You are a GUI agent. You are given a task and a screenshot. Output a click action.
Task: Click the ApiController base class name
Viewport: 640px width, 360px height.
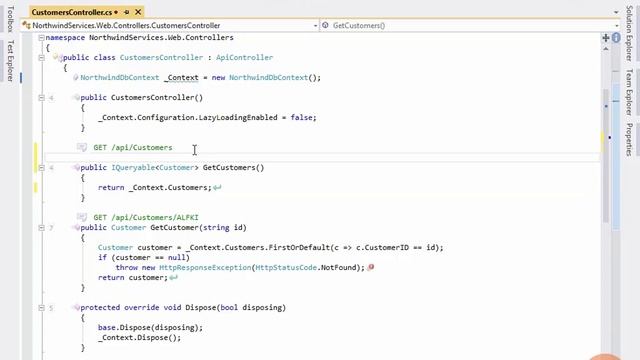pos(244,58)
